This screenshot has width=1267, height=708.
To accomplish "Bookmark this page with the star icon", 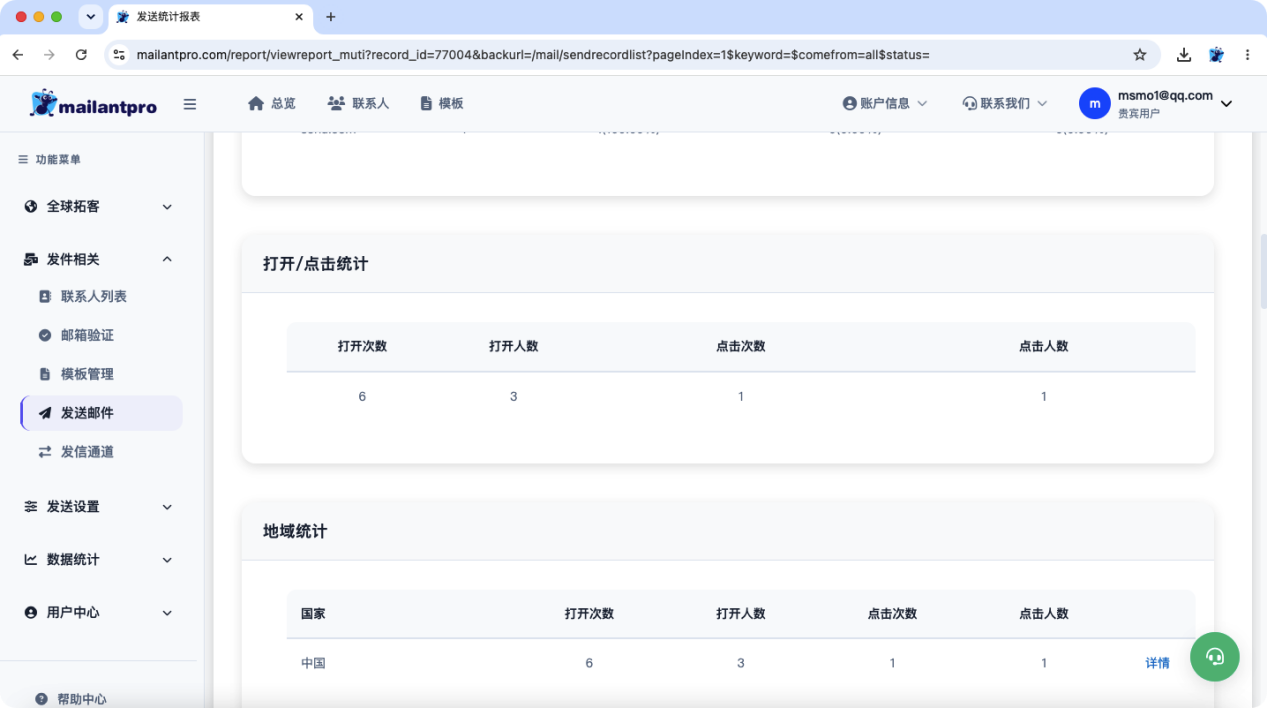I will point(1140,55).
